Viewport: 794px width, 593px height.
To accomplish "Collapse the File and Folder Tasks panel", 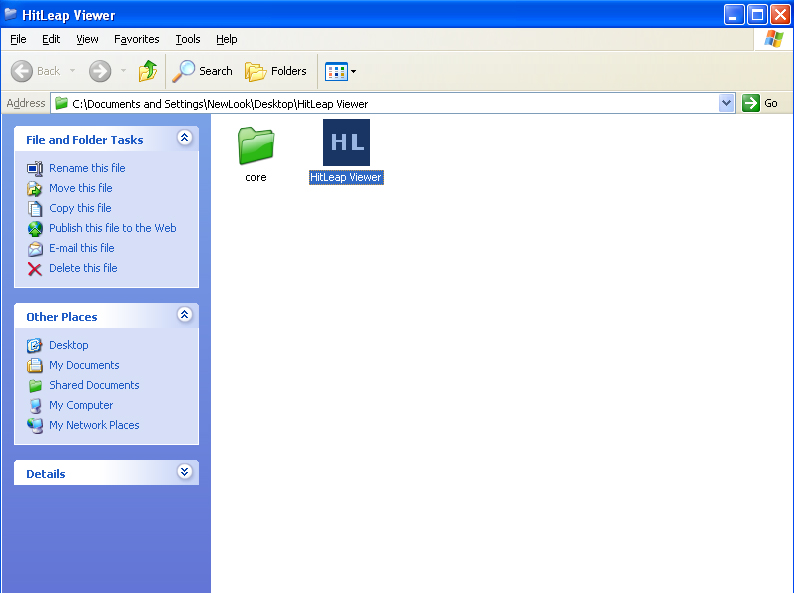I will [185, 138].
